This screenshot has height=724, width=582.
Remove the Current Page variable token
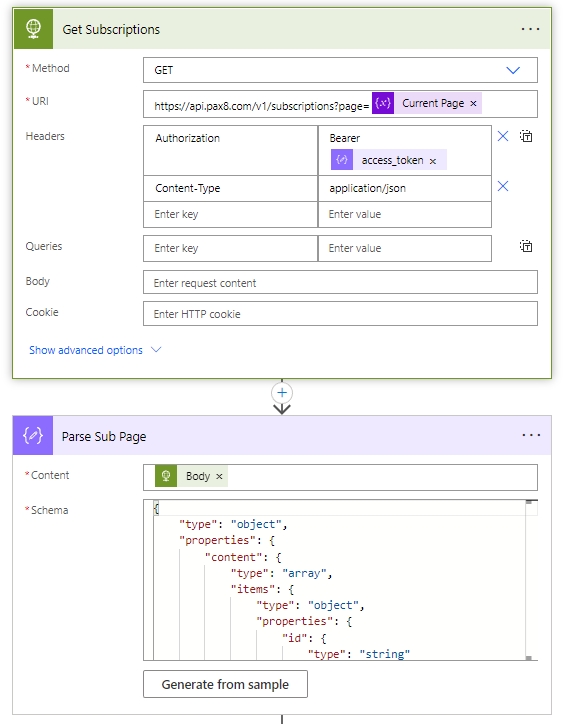[x=473, y=103]
